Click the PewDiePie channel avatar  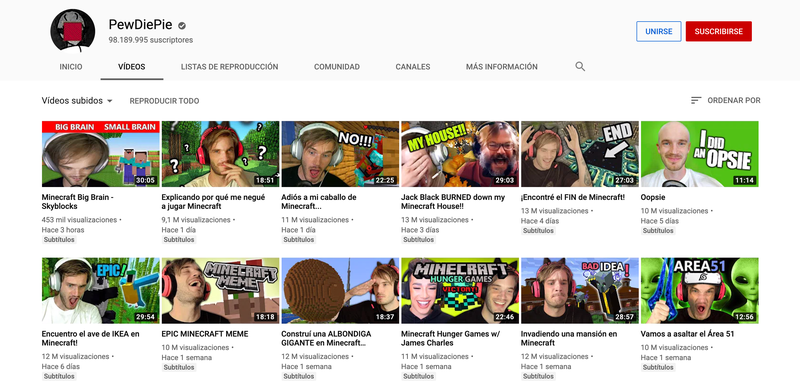click(72, 31)
